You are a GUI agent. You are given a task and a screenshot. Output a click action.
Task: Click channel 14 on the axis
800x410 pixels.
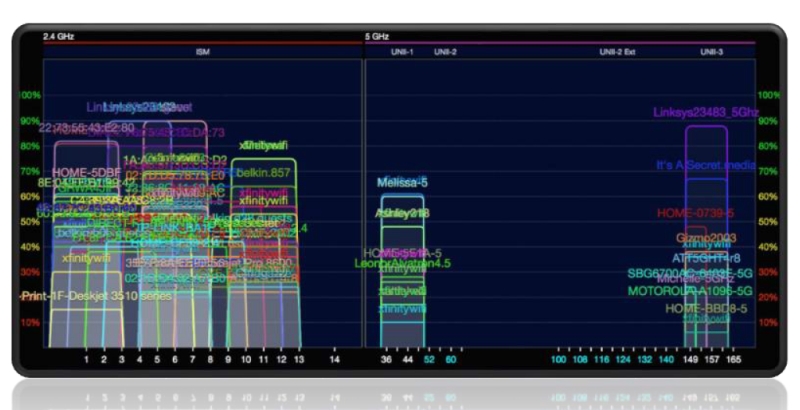pos(334,360)
